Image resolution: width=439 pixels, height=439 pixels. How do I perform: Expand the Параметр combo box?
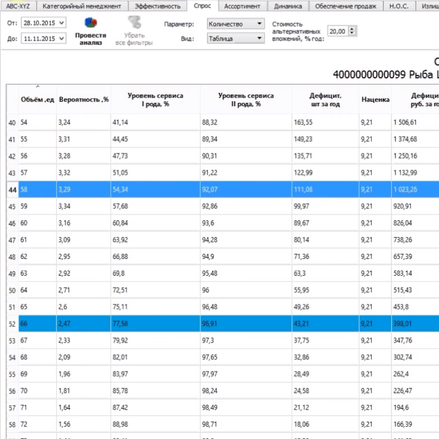coord(259,24)
